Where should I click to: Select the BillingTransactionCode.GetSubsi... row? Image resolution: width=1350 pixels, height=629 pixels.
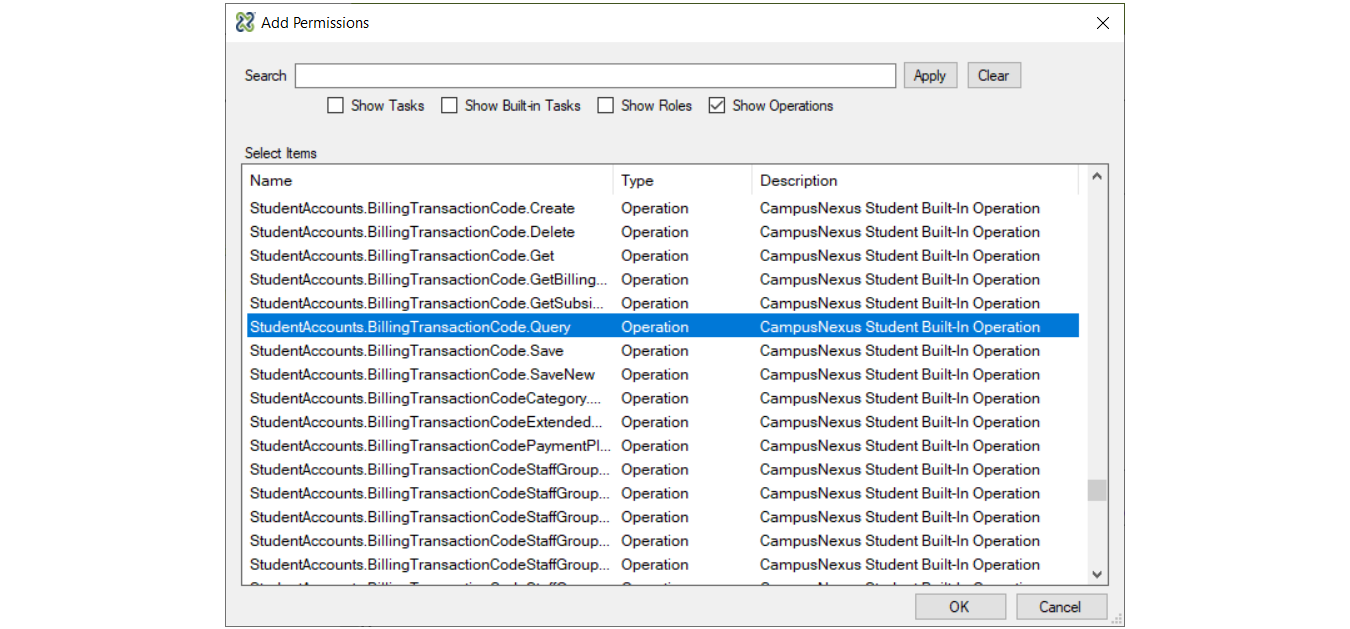[x=663, y=303]
